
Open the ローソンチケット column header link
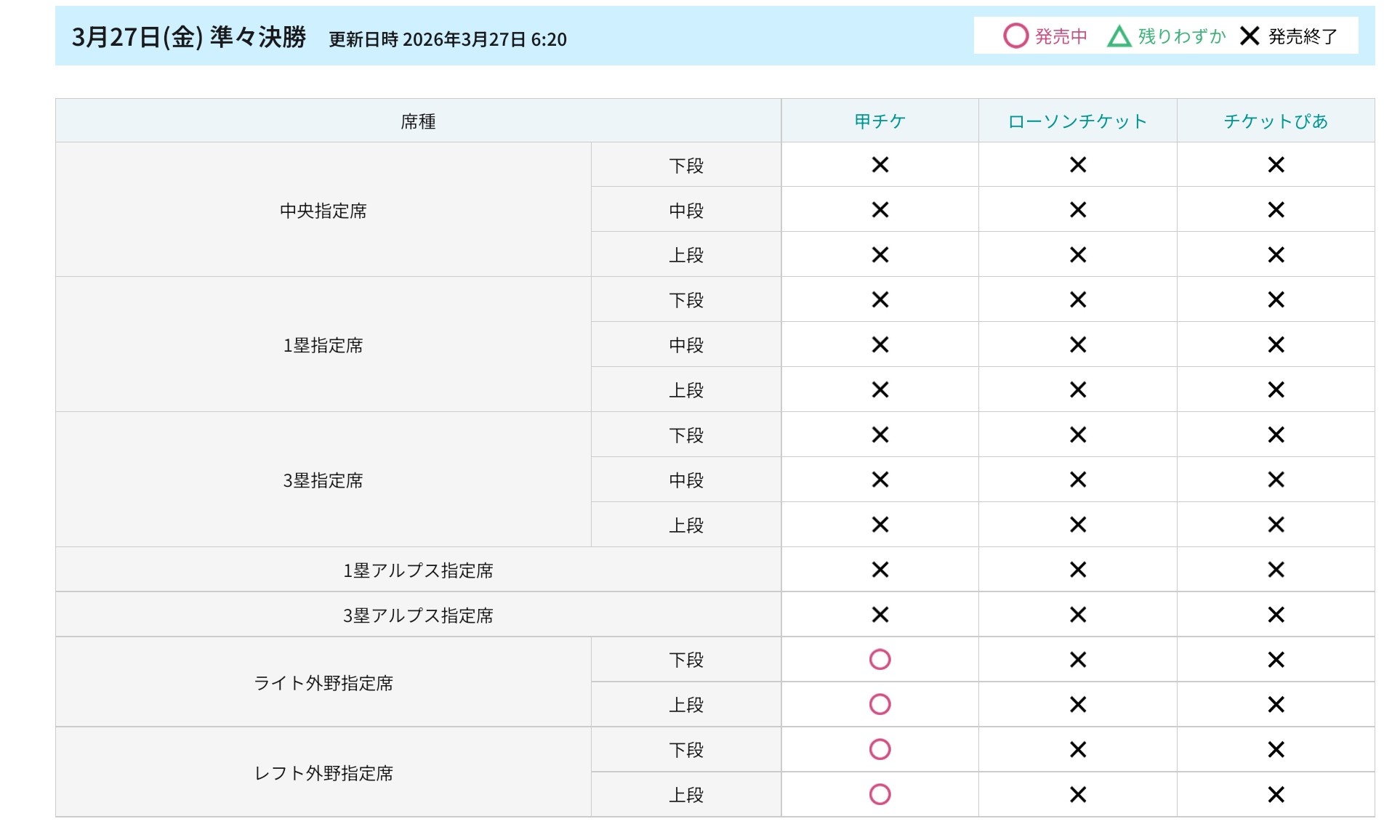pyautogui.click(x=1077, y=121)
